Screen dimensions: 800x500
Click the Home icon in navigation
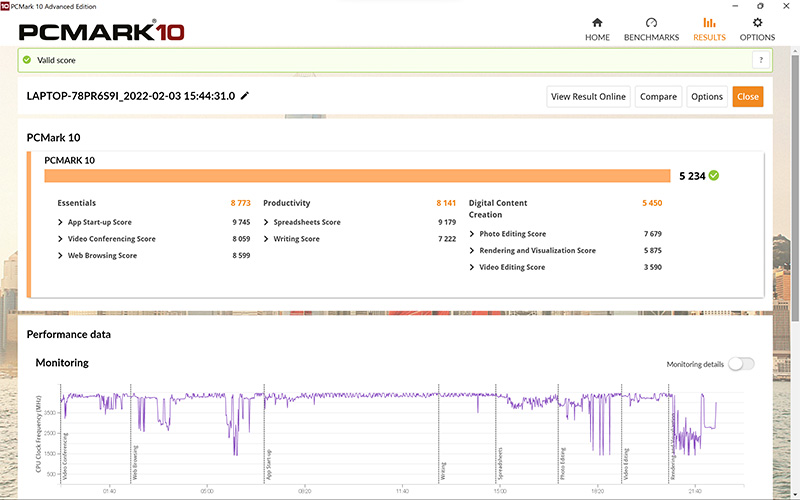pyautogui.click(x=597, y=23)
